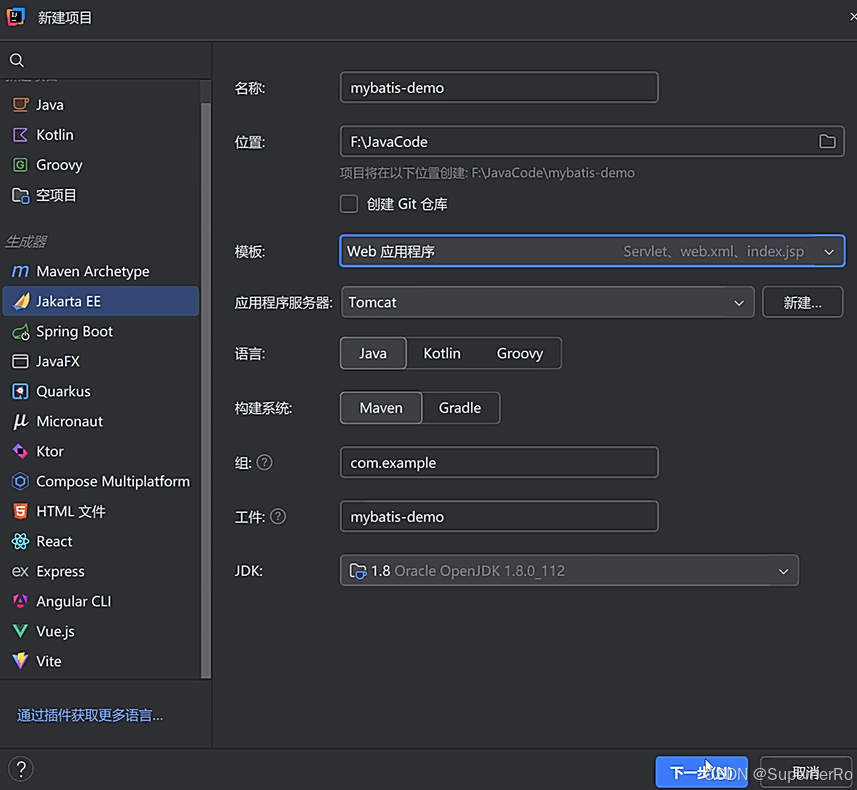This screenshot has width=857, height=790.
Task: Choose Kotlin as the language
Action: click(442, 353)
